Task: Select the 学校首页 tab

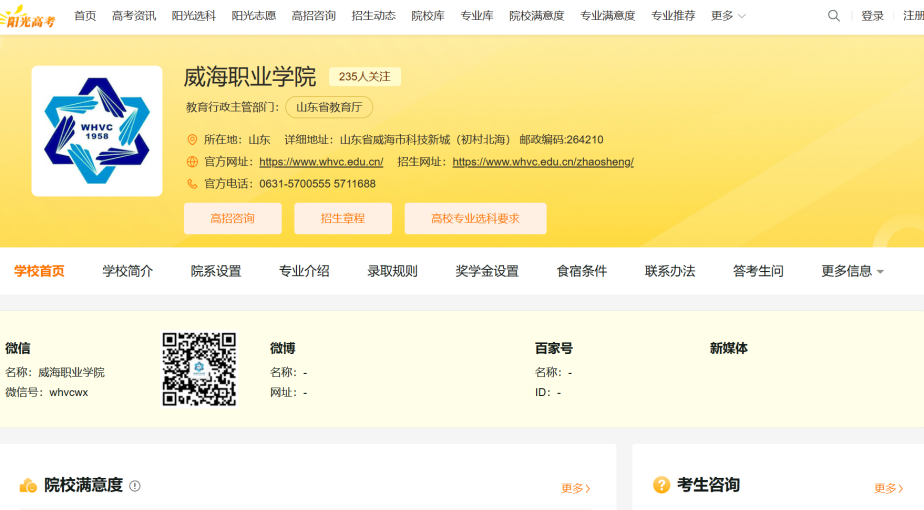Action: click(39, 271)
